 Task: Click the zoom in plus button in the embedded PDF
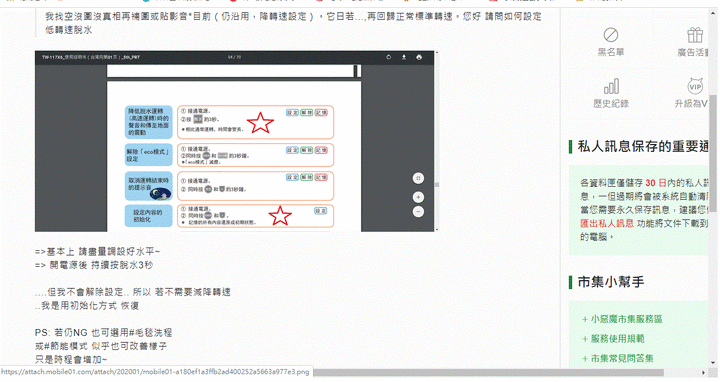[x=418, y=197]
